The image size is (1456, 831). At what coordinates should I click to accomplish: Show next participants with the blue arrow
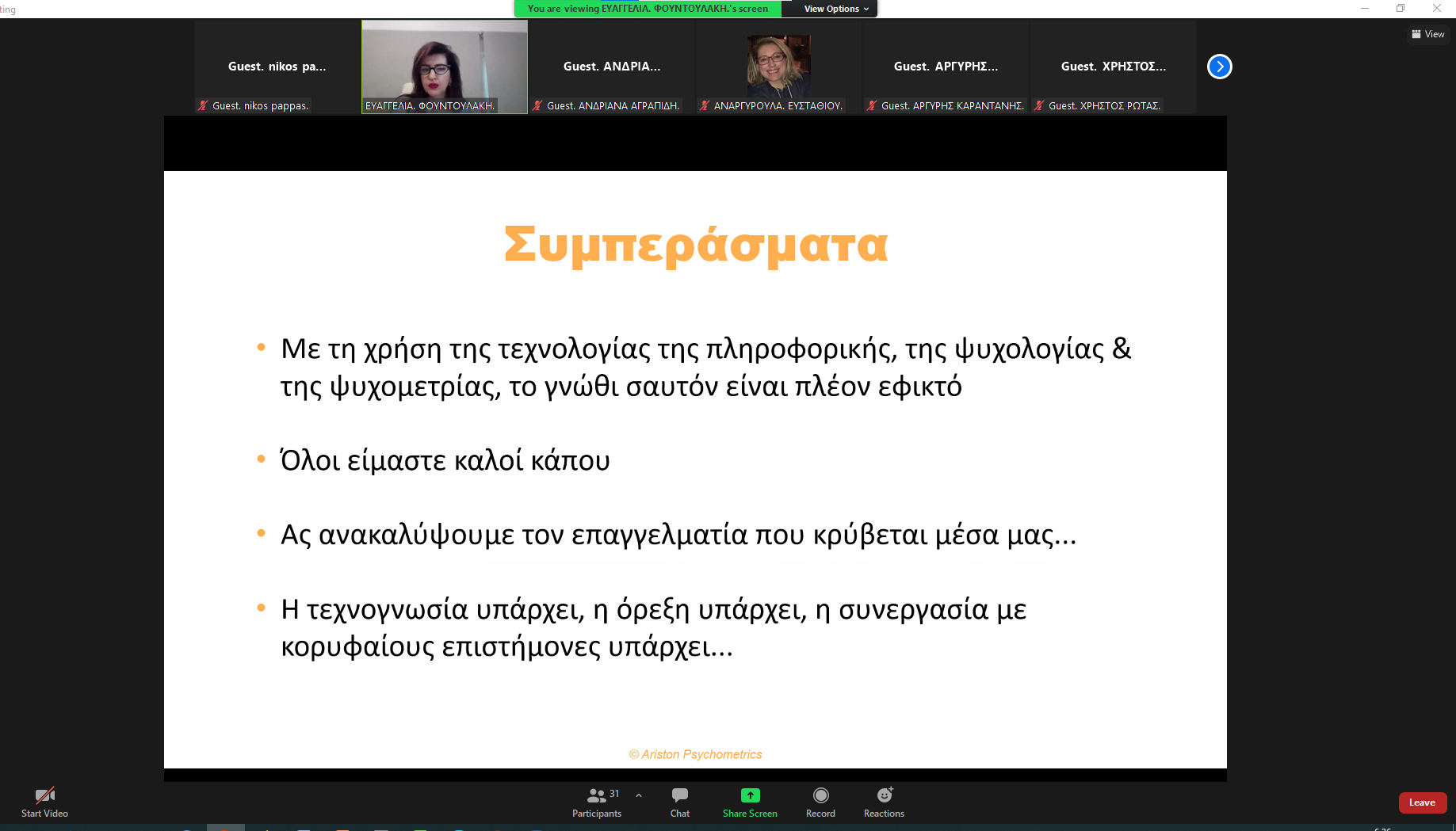pos(1220,67)
